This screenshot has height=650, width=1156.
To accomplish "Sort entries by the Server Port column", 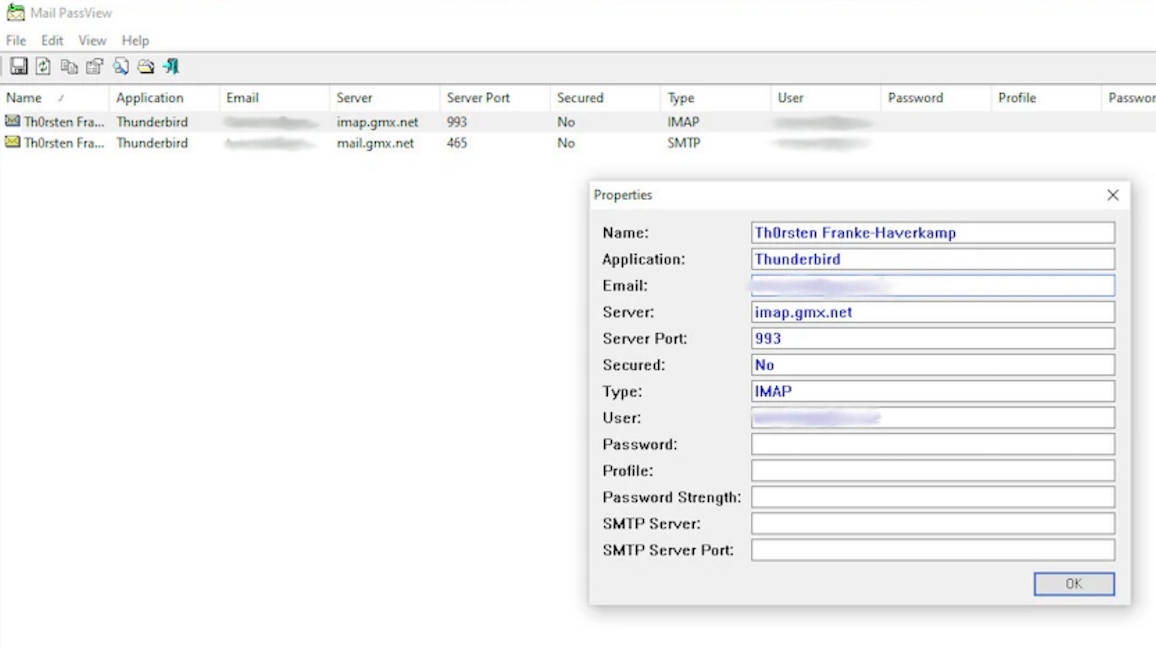I will pyautogui.click(x=480, y=97).
